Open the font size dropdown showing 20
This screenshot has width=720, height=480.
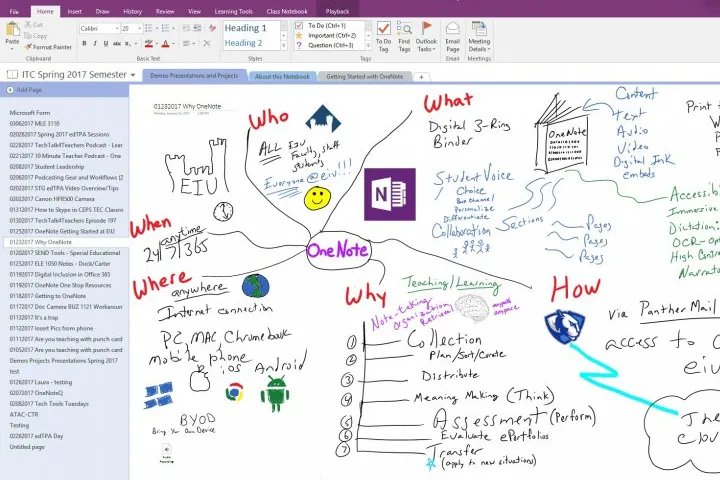[139, 28]
